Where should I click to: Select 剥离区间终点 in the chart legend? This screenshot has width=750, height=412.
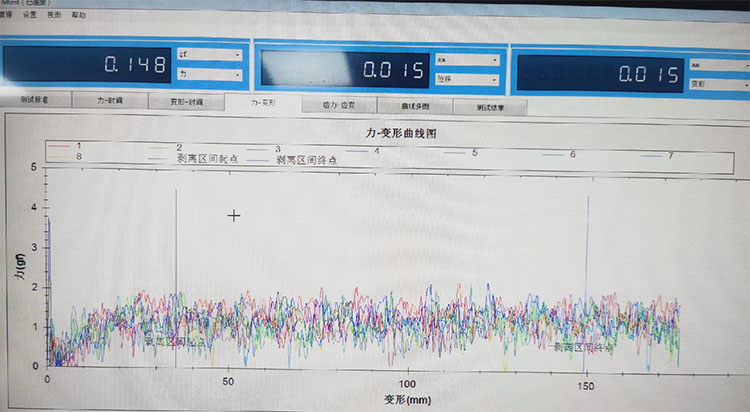(x=305, y=159)
